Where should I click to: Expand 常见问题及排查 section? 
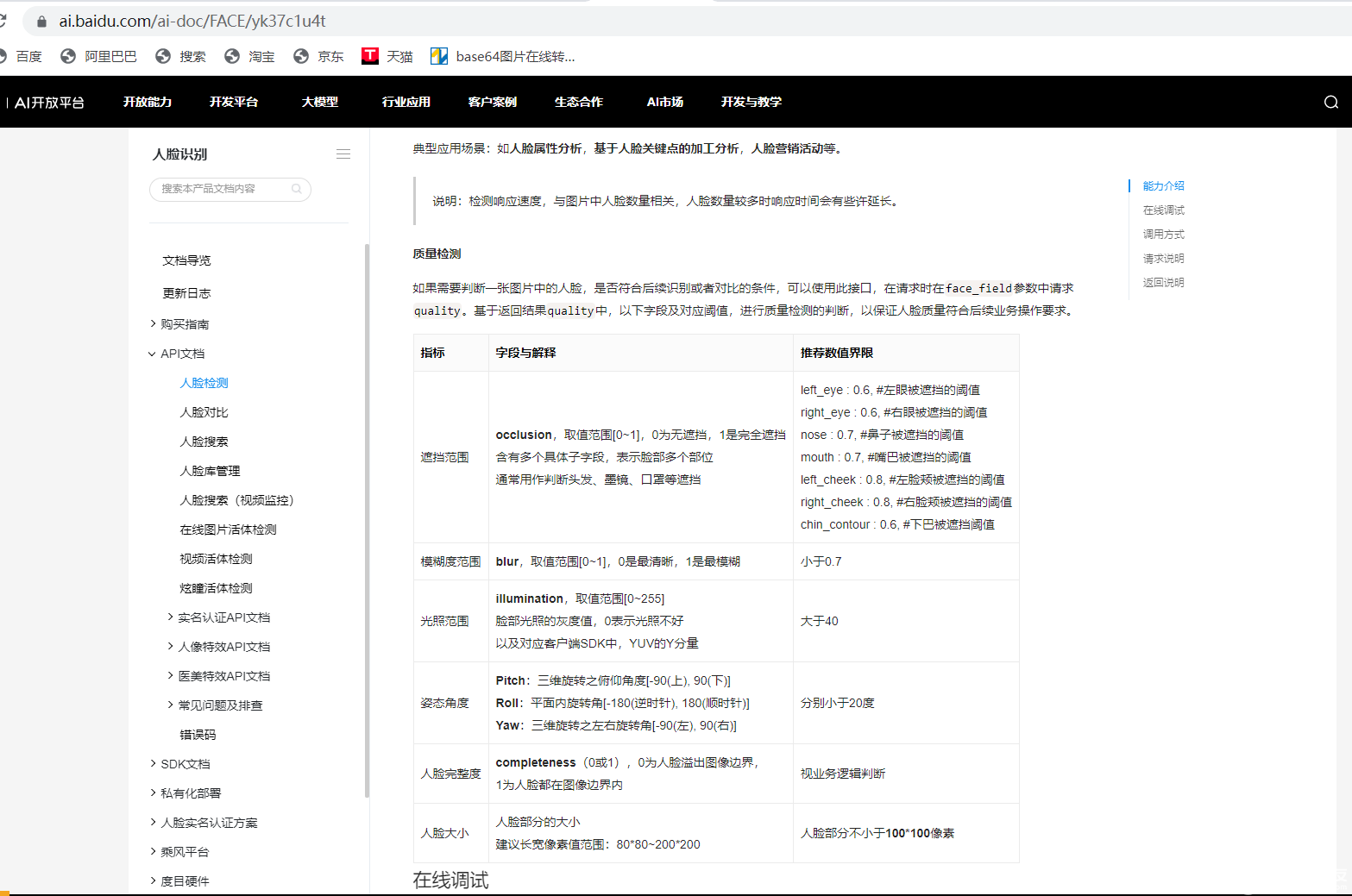(215, 705)
